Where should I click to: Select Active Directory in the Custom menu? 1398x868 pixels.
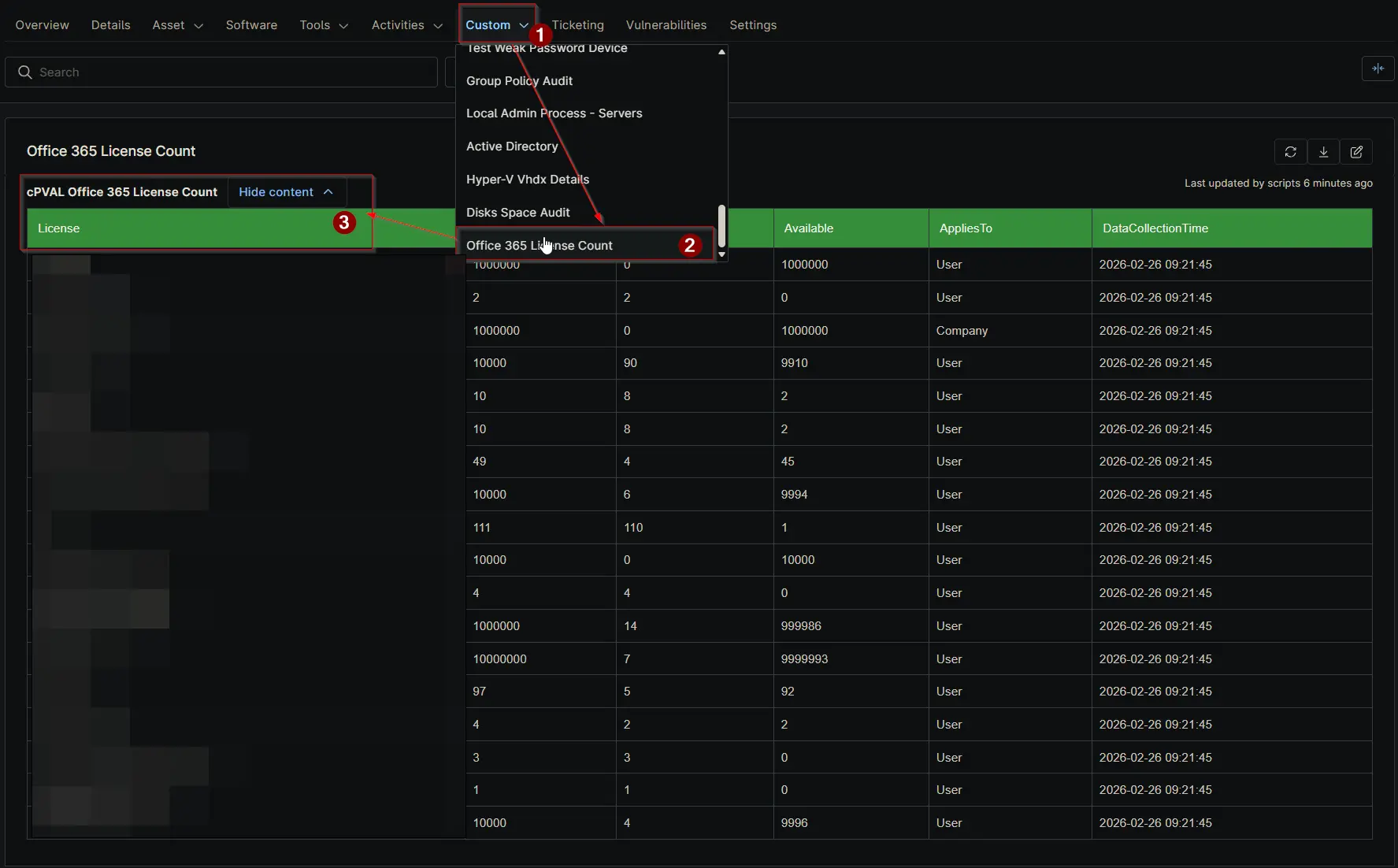pos(512,147)
